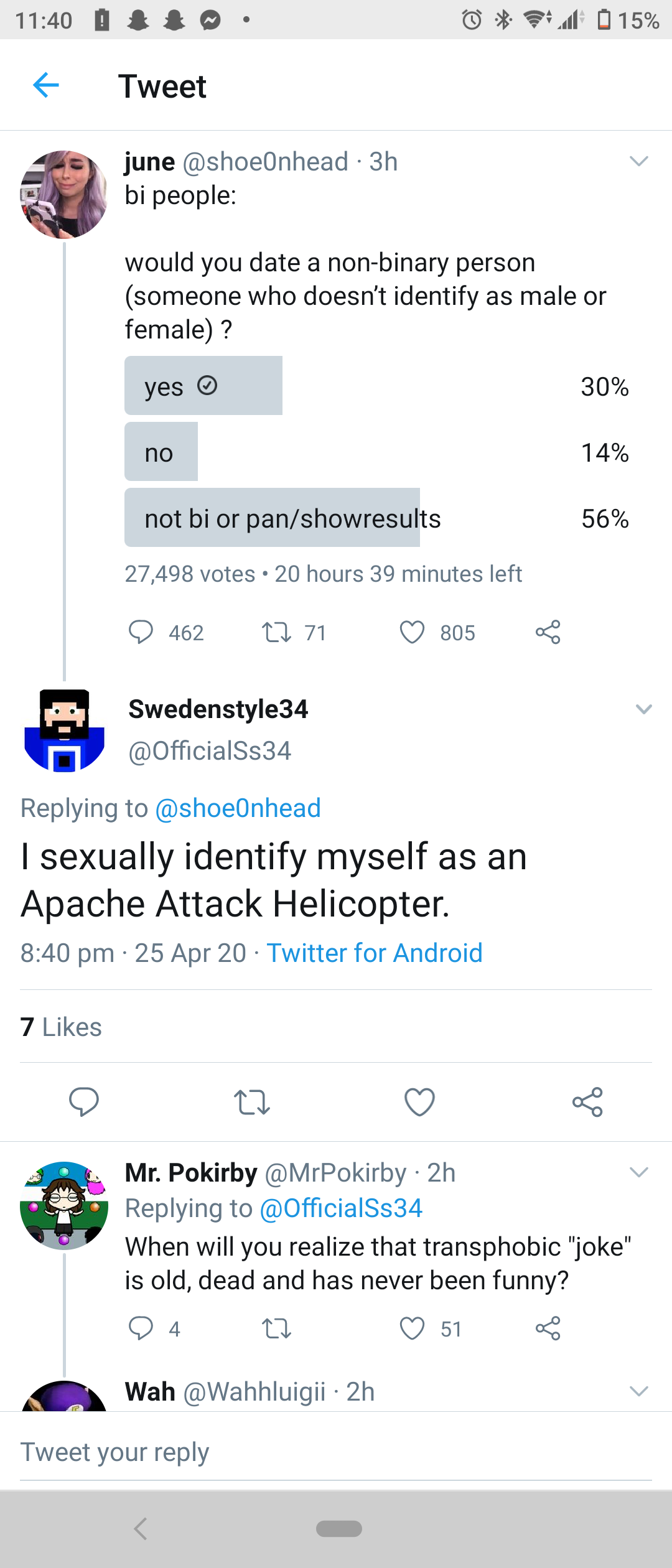The image size is (672, 1568).
Task: Open the @shoe0nhead Replying to link
Action: click(238, 808)
